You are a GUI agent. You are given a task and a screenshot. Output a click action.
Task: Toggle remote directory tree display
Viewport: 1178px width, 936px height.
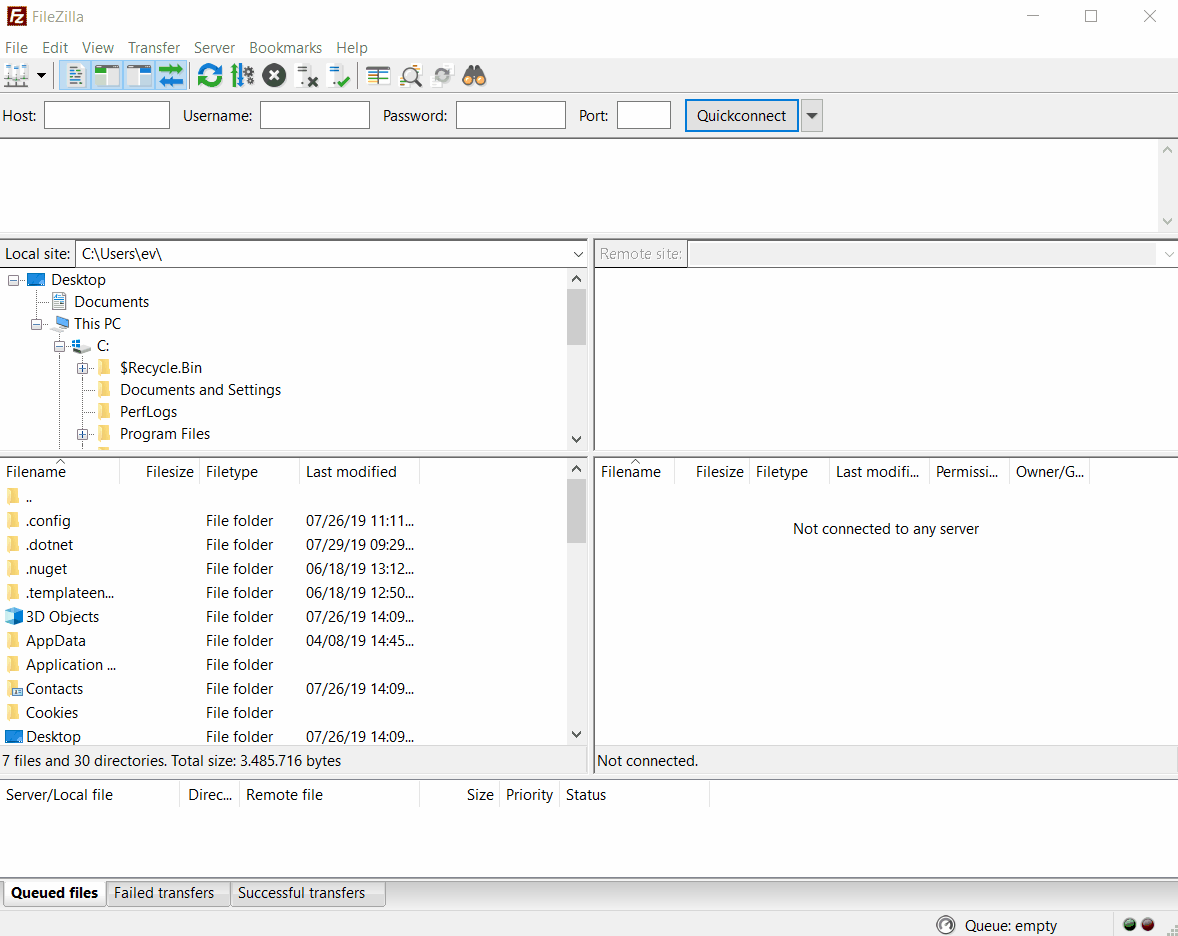pyautogui.click(x=139, y=76)
